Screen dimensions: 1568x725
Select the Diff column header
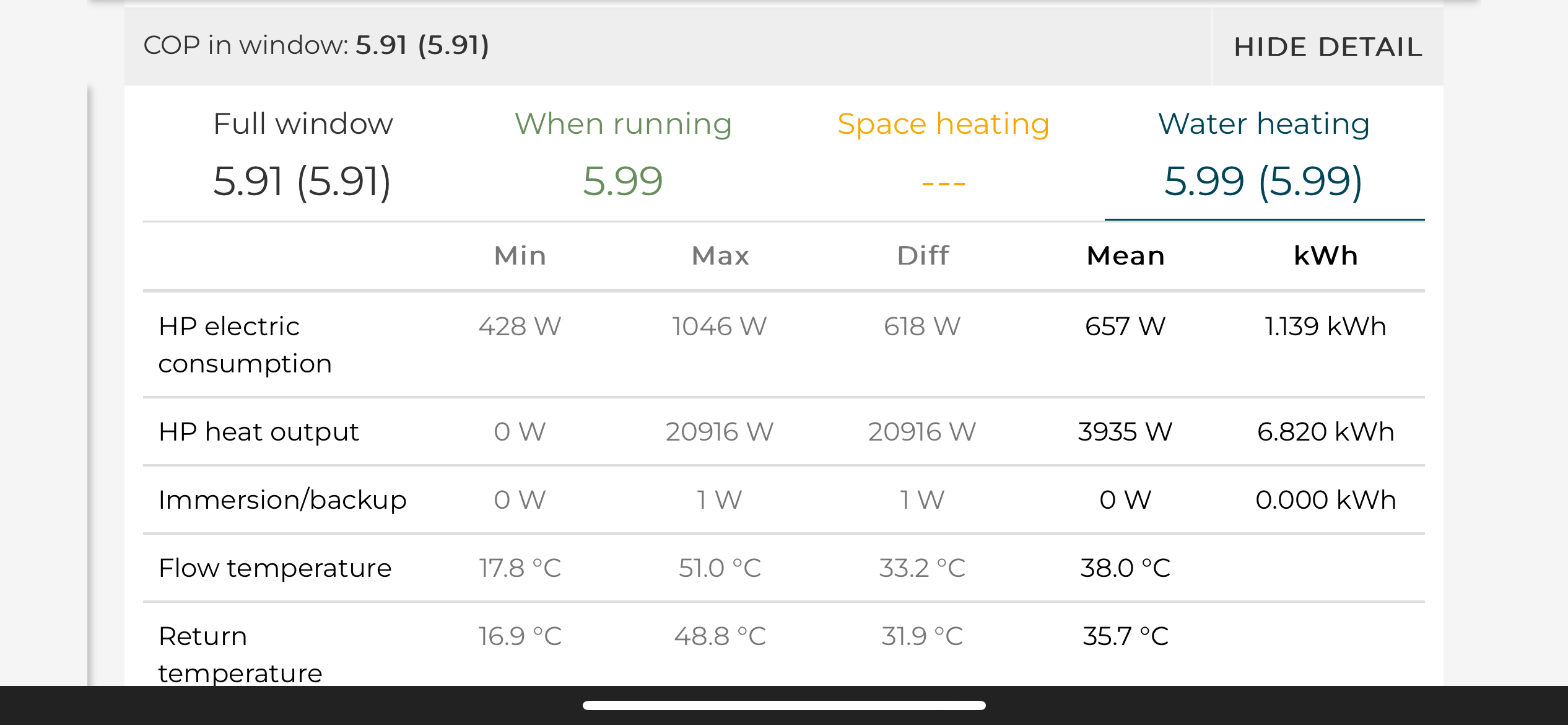pyautogui.click(x=923, y=256)
